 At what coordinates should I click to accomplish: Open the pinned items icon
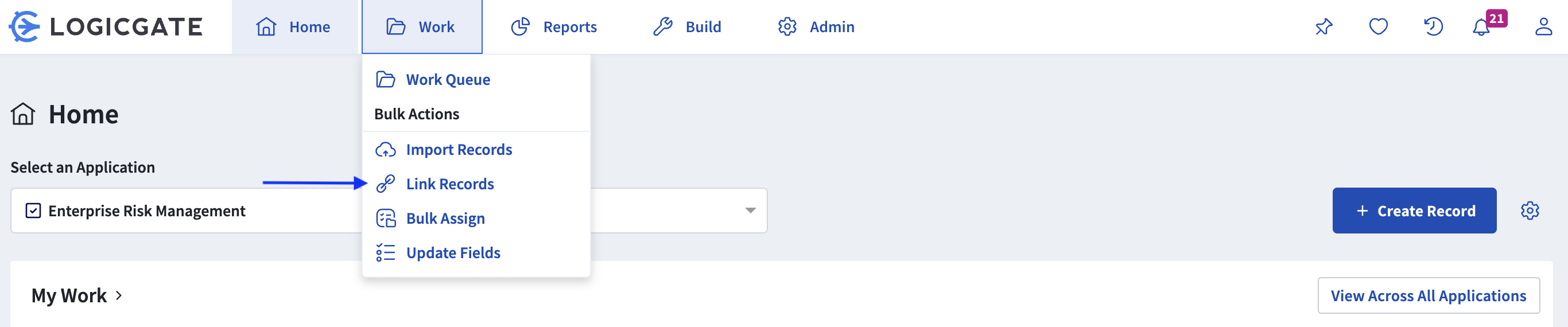[1324, 27]
